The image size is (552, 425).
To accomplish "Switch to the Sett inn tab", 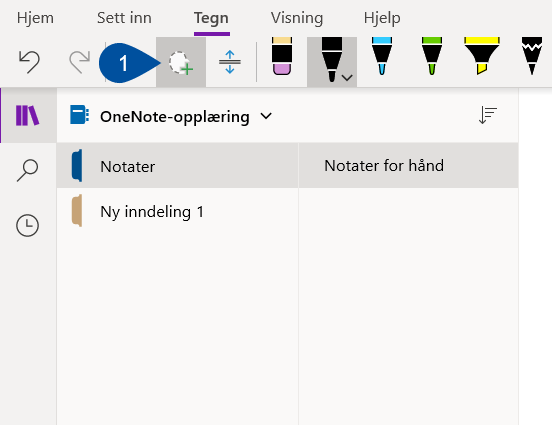I will (124, 18).
